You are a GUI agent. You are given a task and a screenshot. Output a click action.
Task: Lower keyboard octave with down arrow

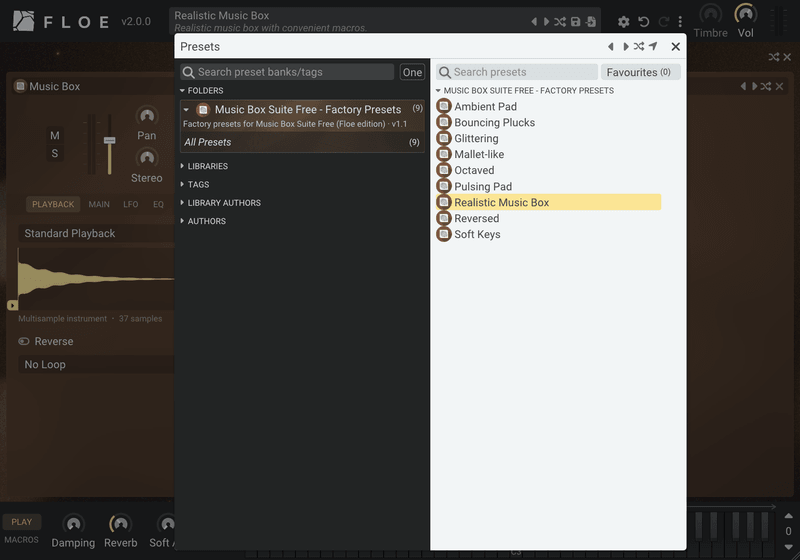click(x=788, y=547)
